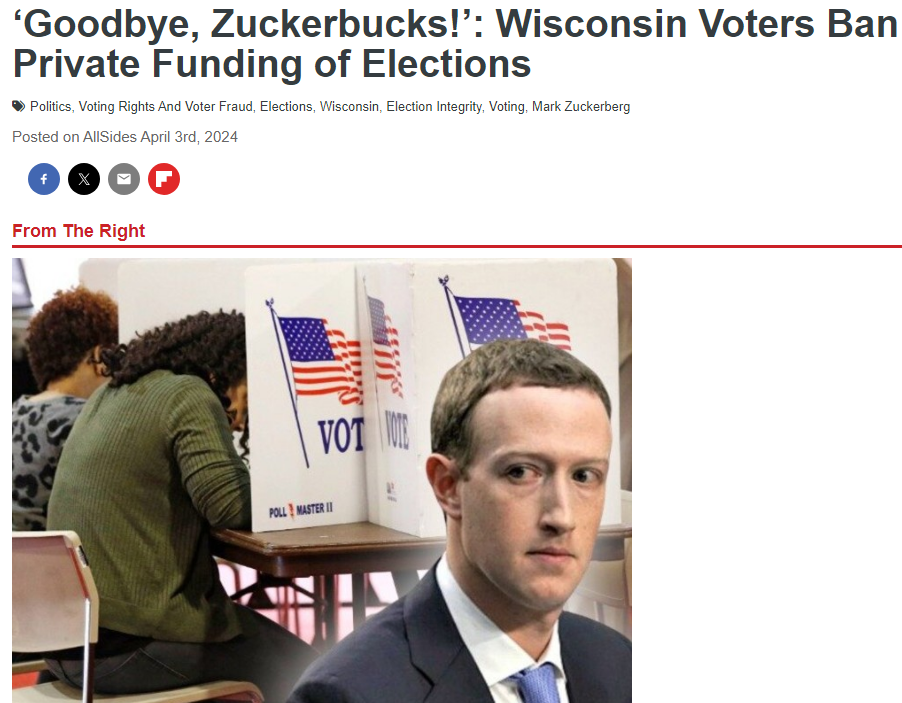The height and width of the screenshot is (703, 902).
Task: Open Voting Rights And Voter Fraud tag
Action: click(x=166, y=106)
